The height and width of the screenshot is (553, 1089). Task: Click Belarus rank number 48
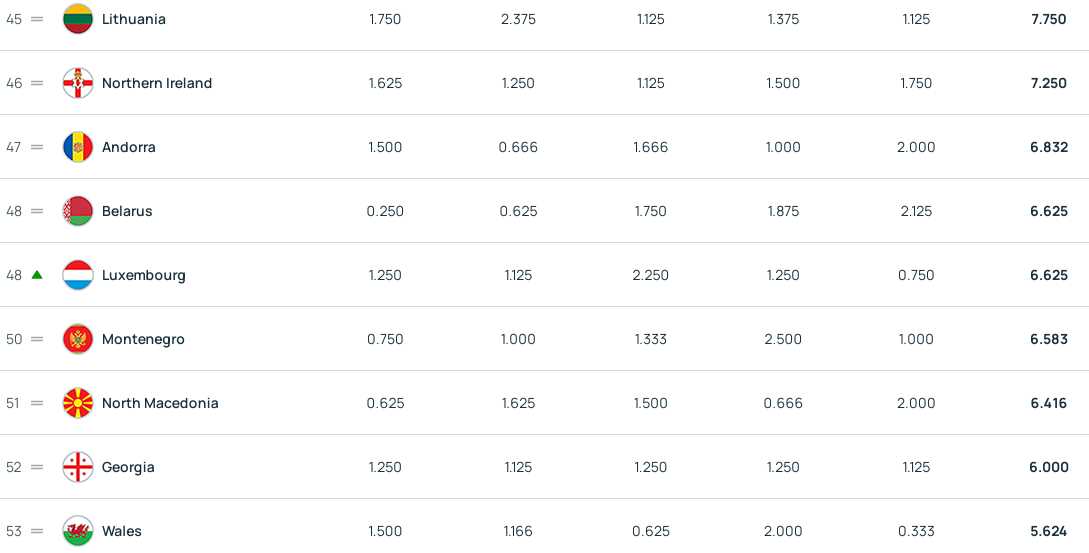coord(14,211)
